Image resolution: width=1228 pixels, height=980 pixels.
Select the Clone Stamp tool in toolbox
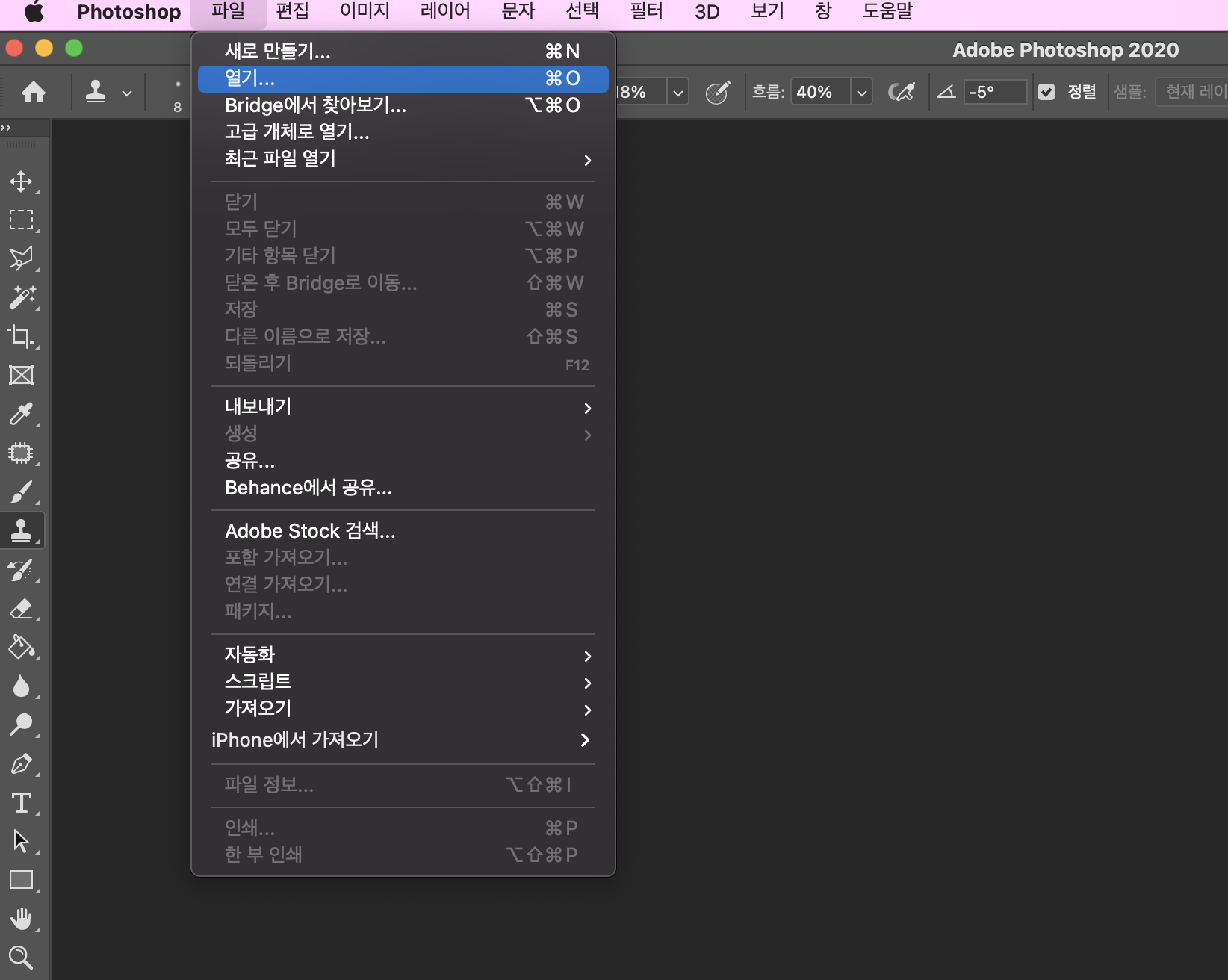coord(21,530)
